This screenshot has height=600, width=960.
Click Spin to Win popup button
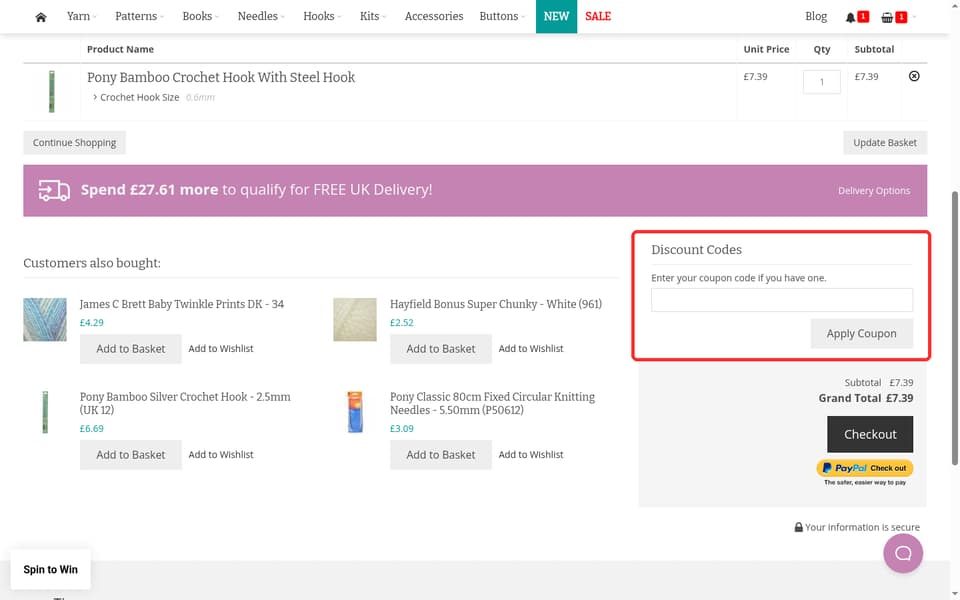pos(51,569)
